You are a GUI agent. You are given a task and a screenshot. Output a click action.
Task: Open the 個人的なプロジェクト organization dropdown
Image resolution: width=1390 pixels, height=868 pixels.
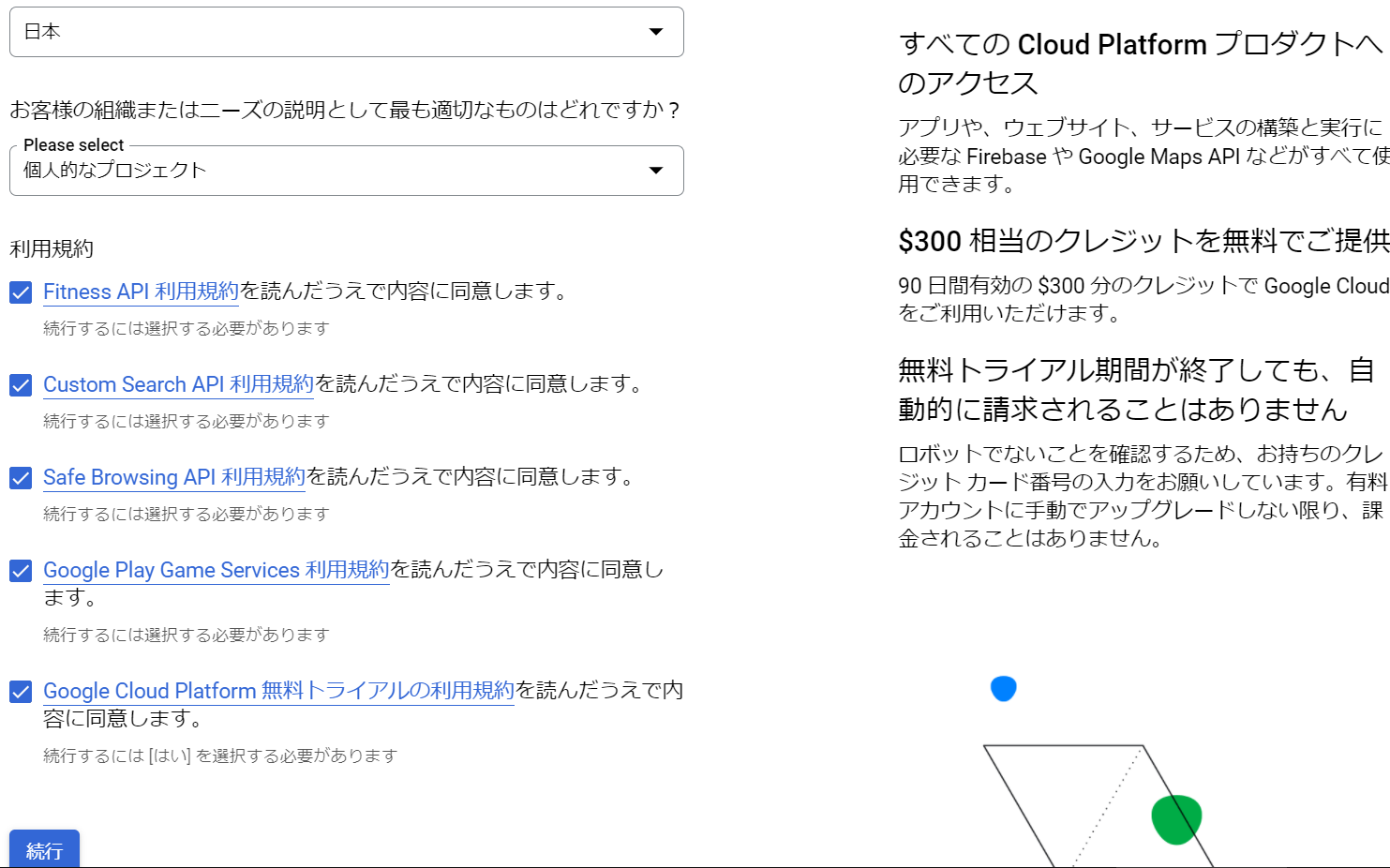(346, 171)
